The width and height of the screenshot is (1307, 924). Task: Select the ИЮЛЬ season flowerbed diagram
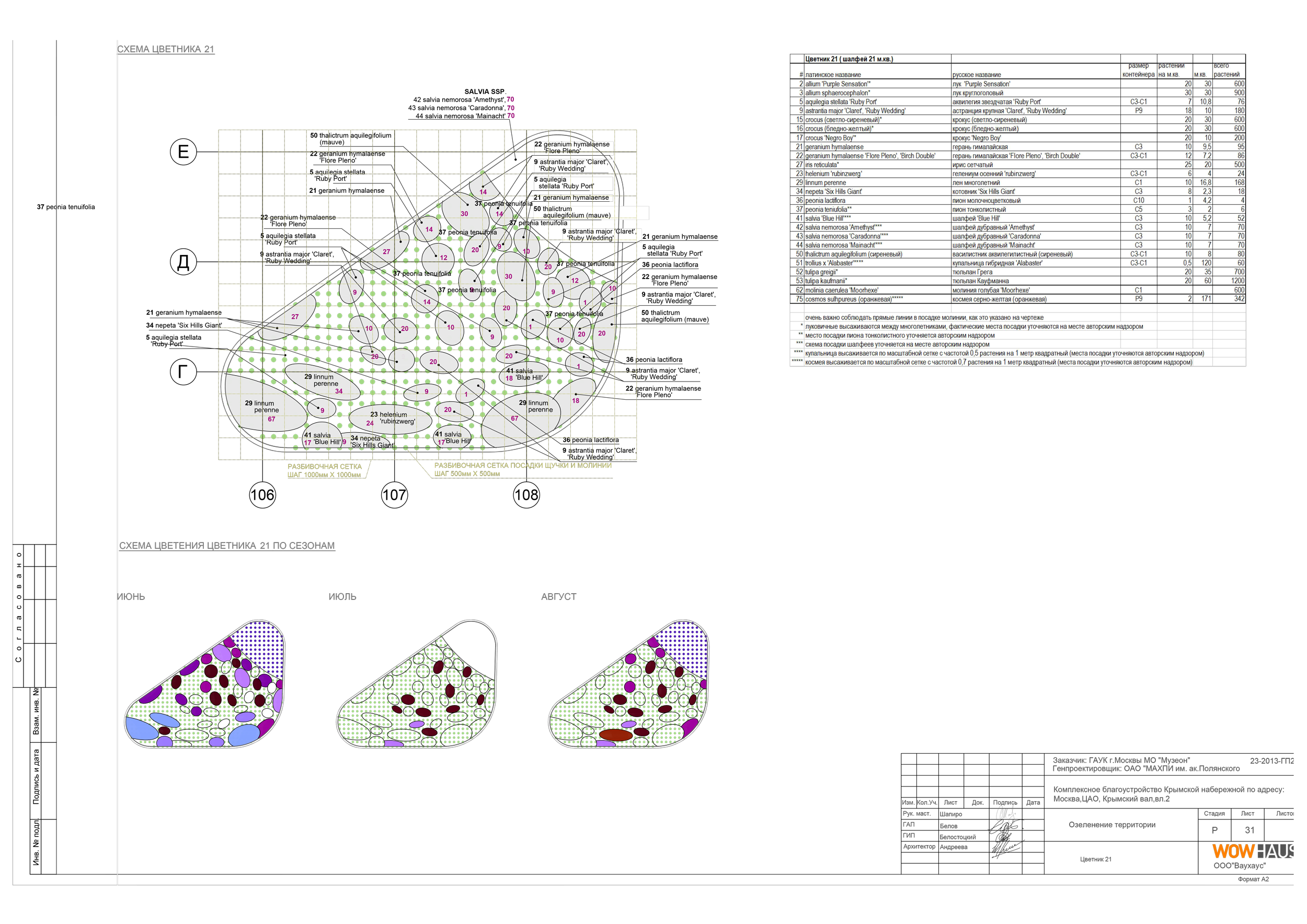416,685
